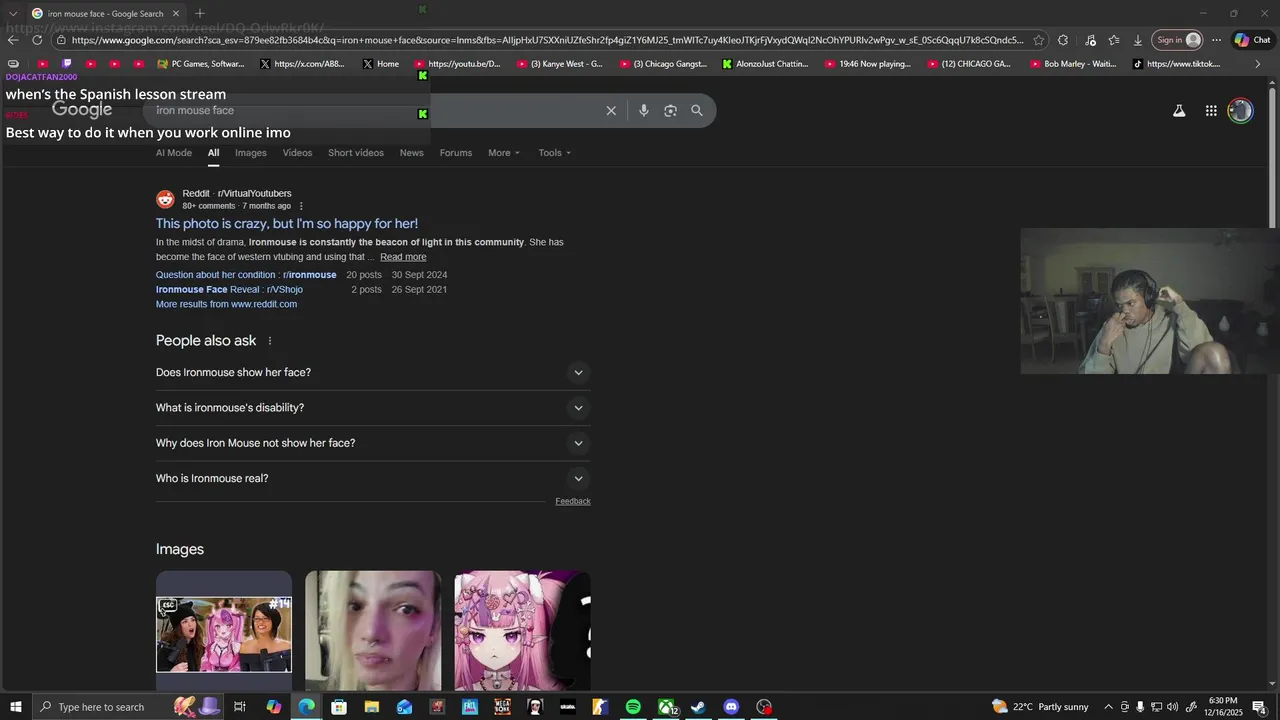The height and width of the screenshot is (720, 1280).
Task: Open the 'Bob Marley - Waiti...' bookmark
Action: tap(1073, 64)
